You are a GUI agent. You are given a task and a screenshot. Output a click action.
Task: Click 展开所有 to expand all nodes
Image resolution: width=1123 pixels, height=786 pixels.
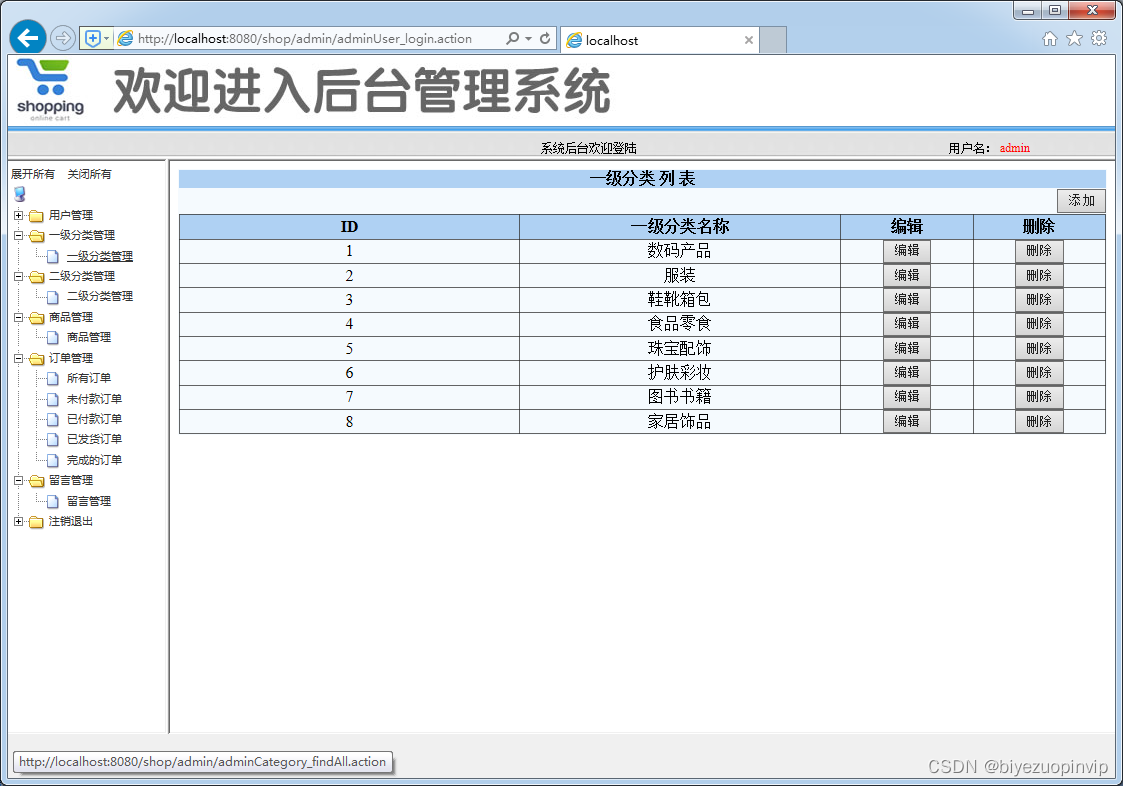pyautogui.click(x=33, y=174)
